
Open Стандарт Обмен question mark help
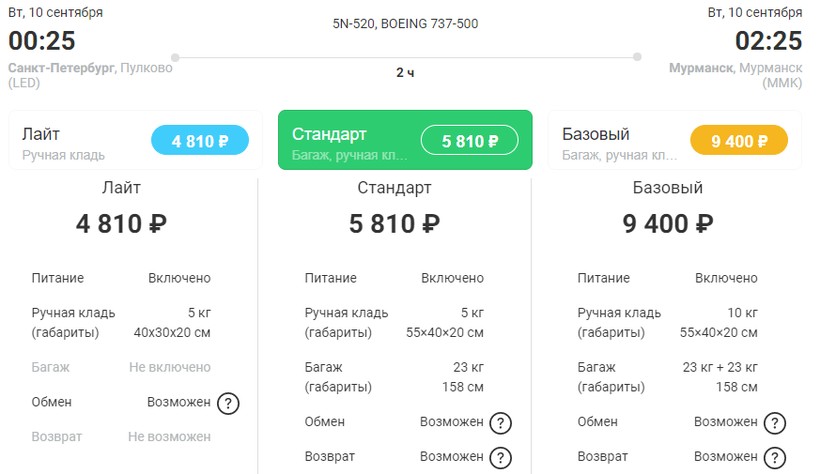[501, 423]
